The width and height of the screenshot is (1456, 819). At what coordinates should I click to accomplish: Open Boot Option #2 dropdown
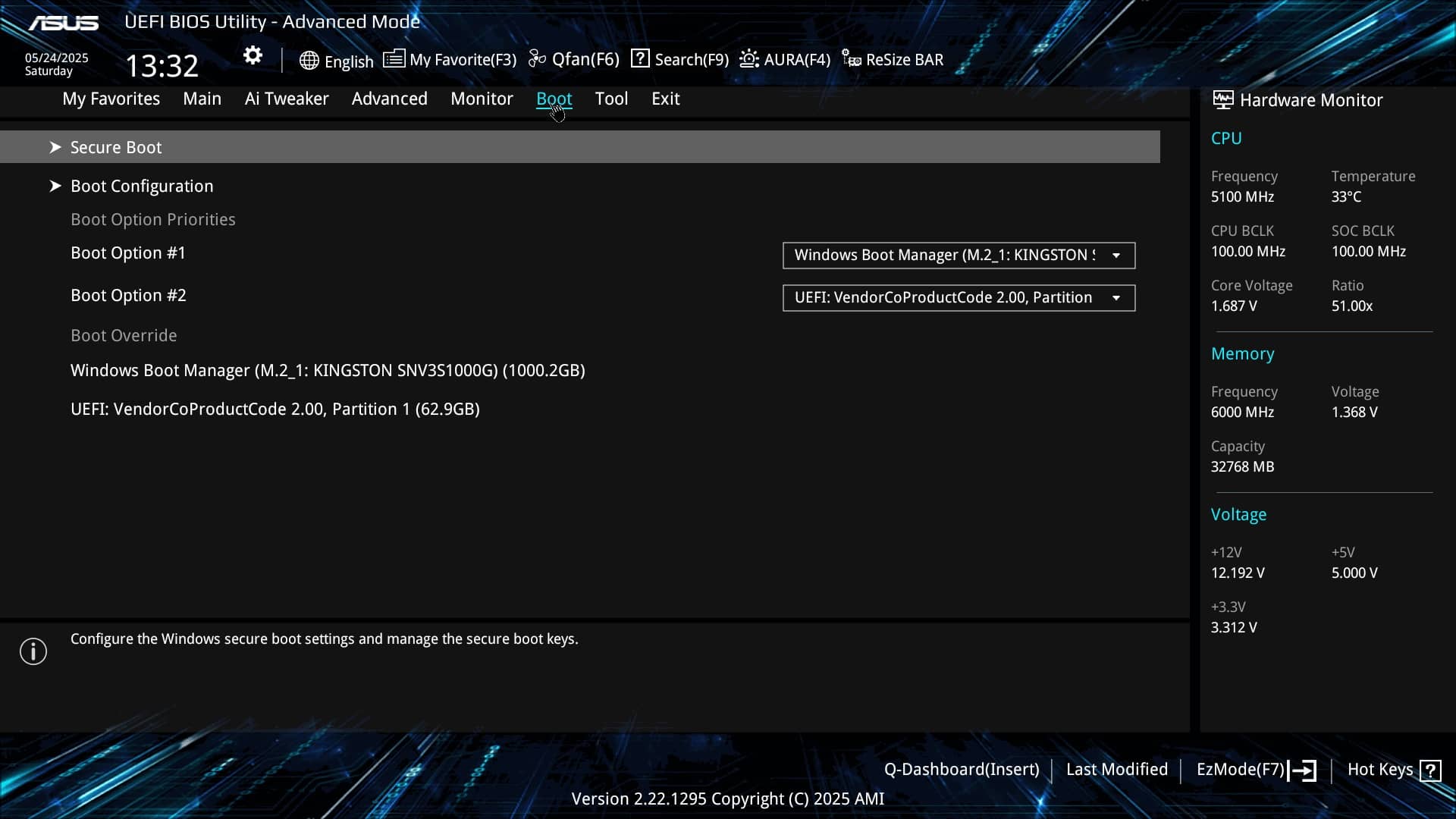click(x=959, y=298)
